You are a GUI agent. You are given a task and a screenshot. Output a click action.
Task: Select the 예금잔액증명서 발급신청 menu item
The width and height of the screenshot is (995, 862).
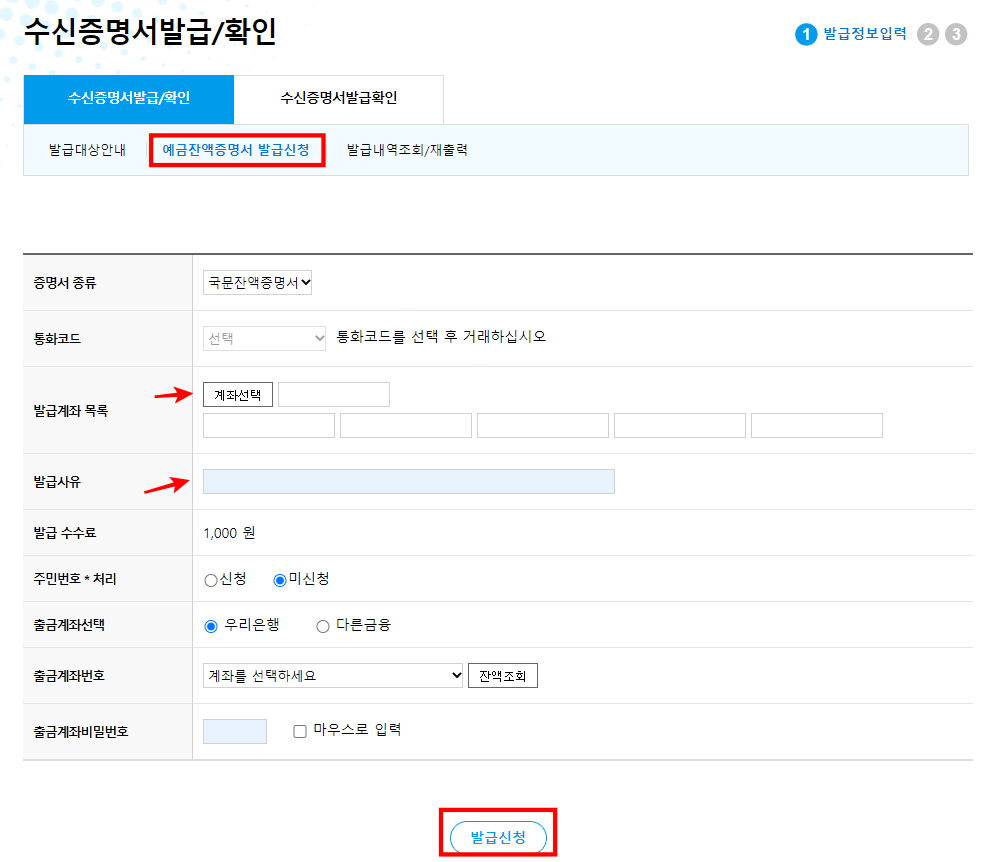tap(237, 150)
